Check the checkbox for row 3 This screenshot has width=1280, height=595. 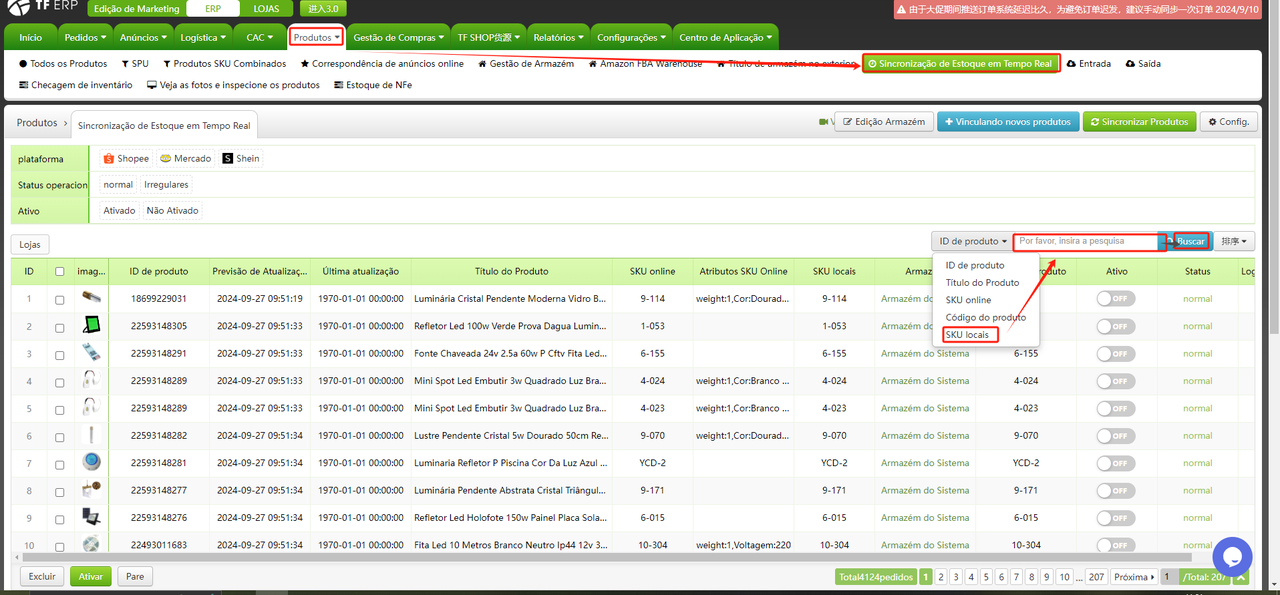coord(60,354)
